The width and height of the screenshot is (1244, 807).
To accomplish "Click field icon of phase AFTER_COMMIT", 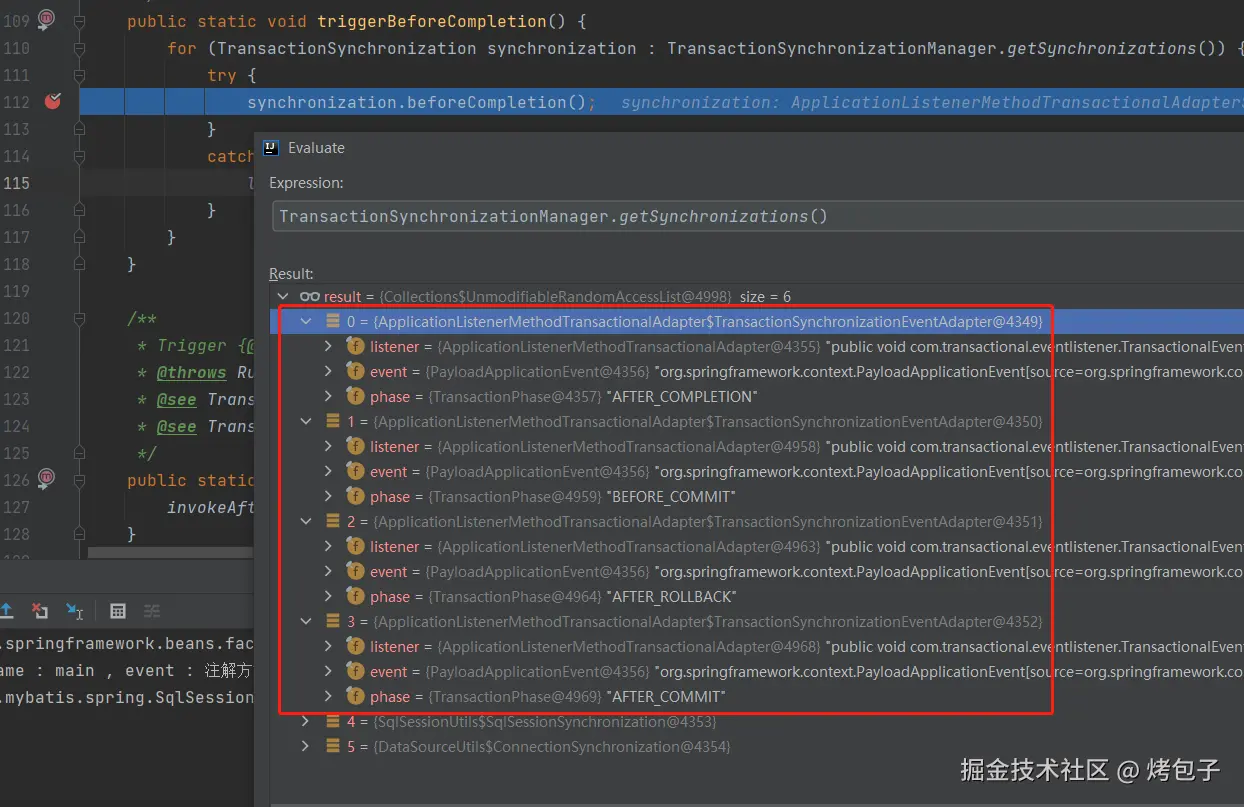I will point(355,696).
